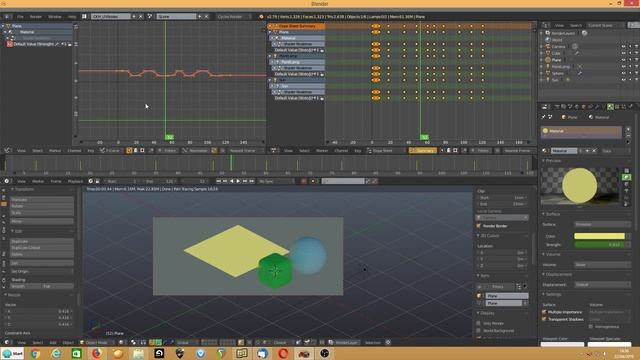The height and width of the screenshot is (360, 640).
Task: Click the Default Value (Strength) channel in the graph editor
Action: (x=33, y=44)
